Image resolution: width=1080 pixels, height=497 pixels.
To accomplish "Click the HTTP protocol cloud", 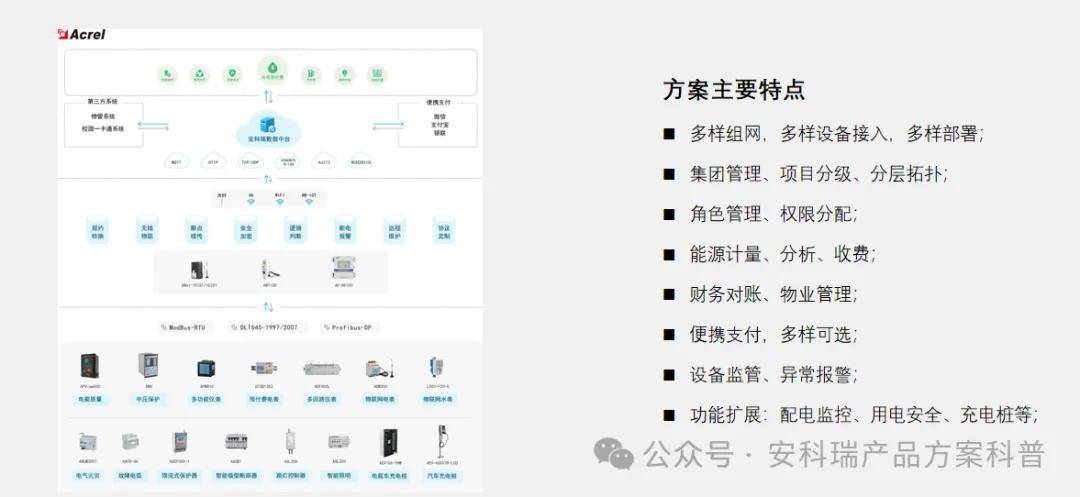I will [x=213, y=162].
